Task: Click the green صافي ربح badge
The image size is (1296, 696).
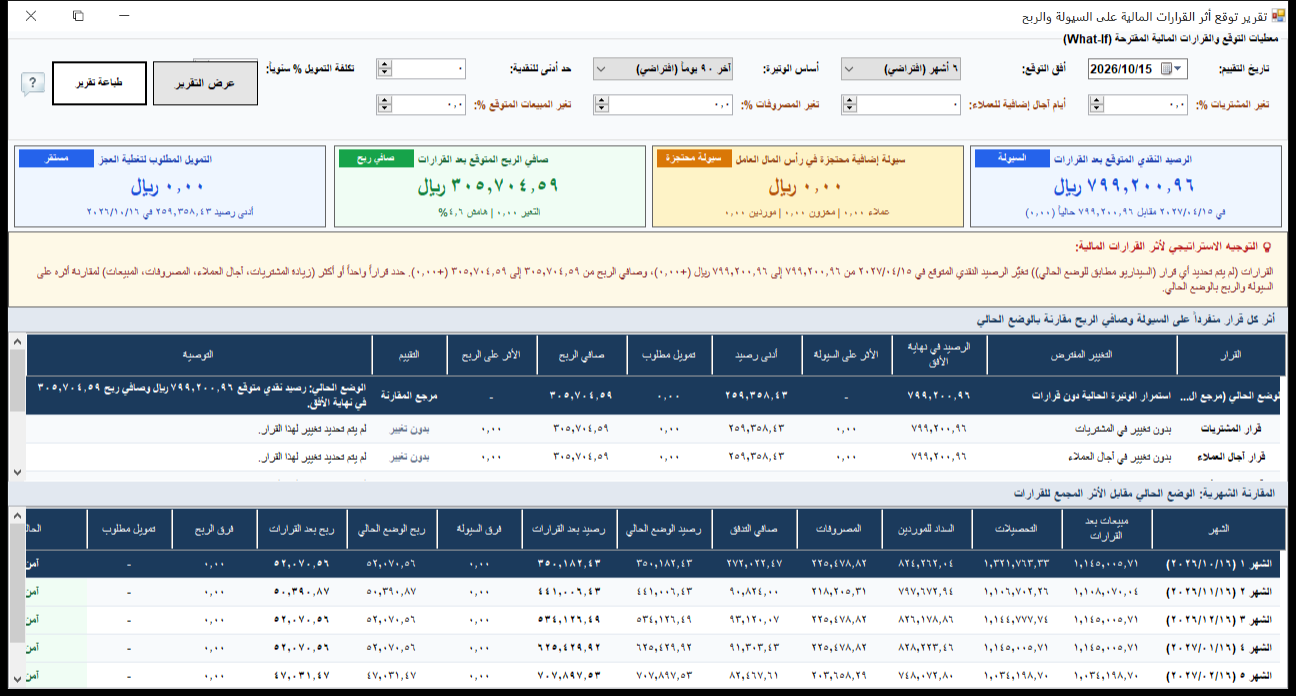Action: point(376,159)
